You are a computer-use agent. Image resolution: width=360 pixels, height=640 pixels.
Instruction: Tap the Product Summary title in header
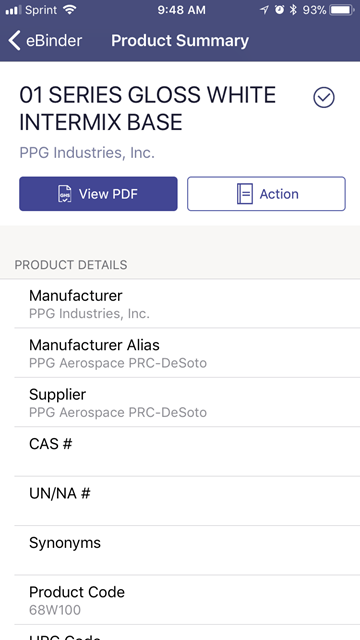tap(180, 41)
